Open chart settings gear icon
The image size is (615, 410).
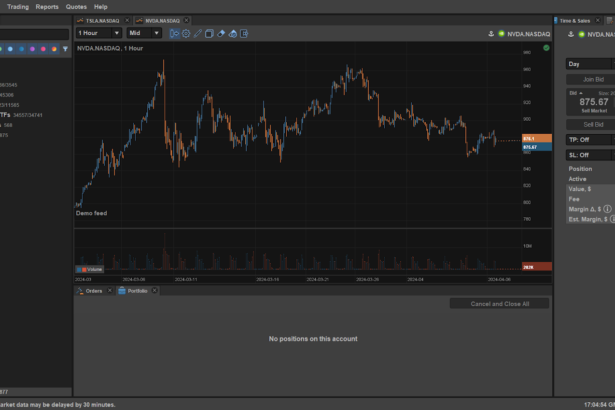[186, 33]
